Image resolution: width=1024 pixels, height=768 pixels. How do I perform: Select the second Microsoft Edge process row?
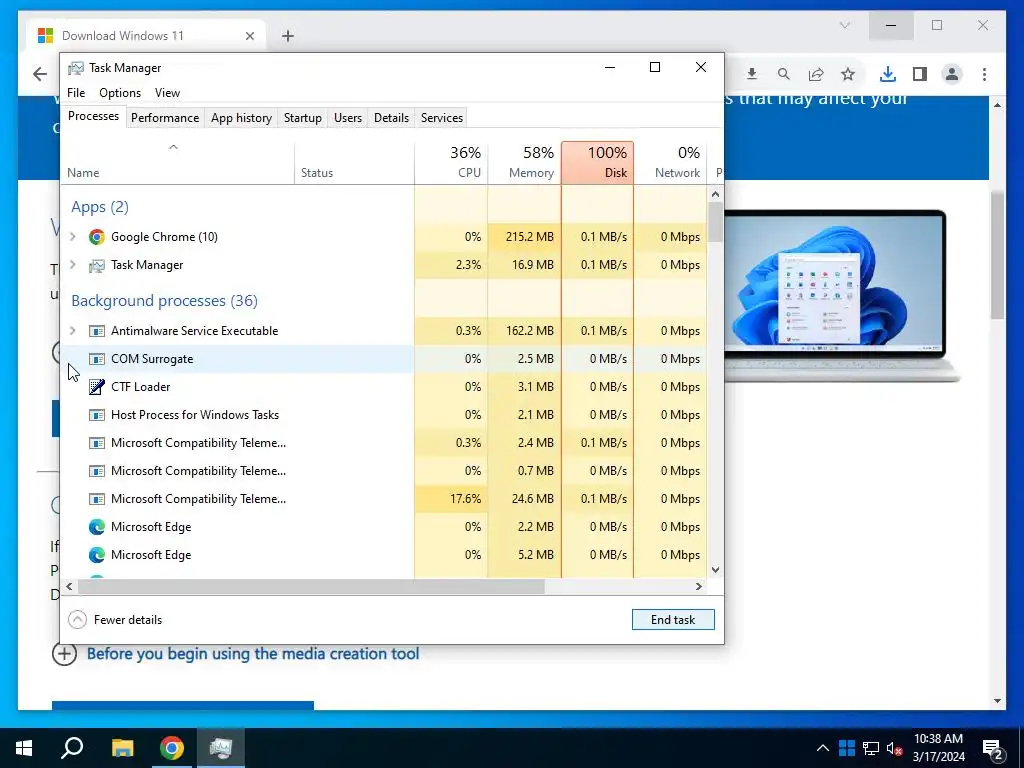[385, 555]
